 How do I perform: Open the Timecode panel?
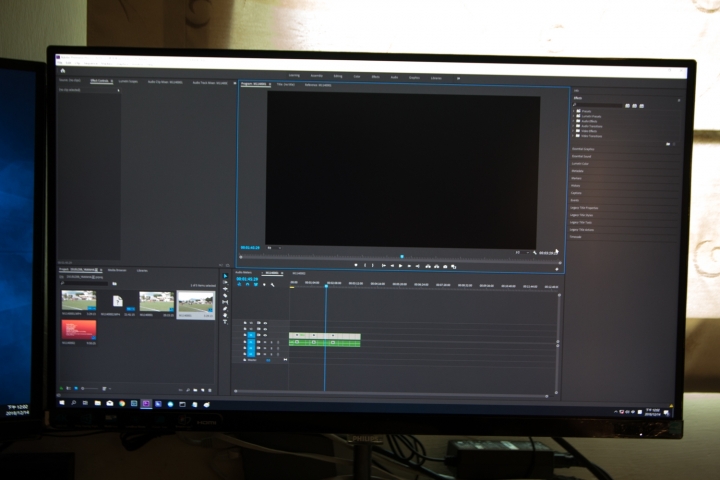(576, 237)
